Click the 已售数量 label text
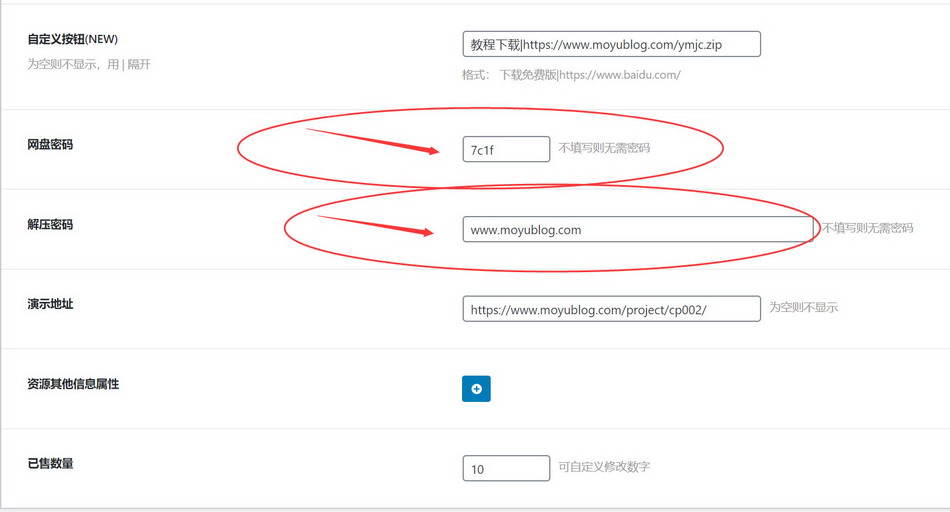The width and height of the screenshot is (950, 512). click(50, 464)
